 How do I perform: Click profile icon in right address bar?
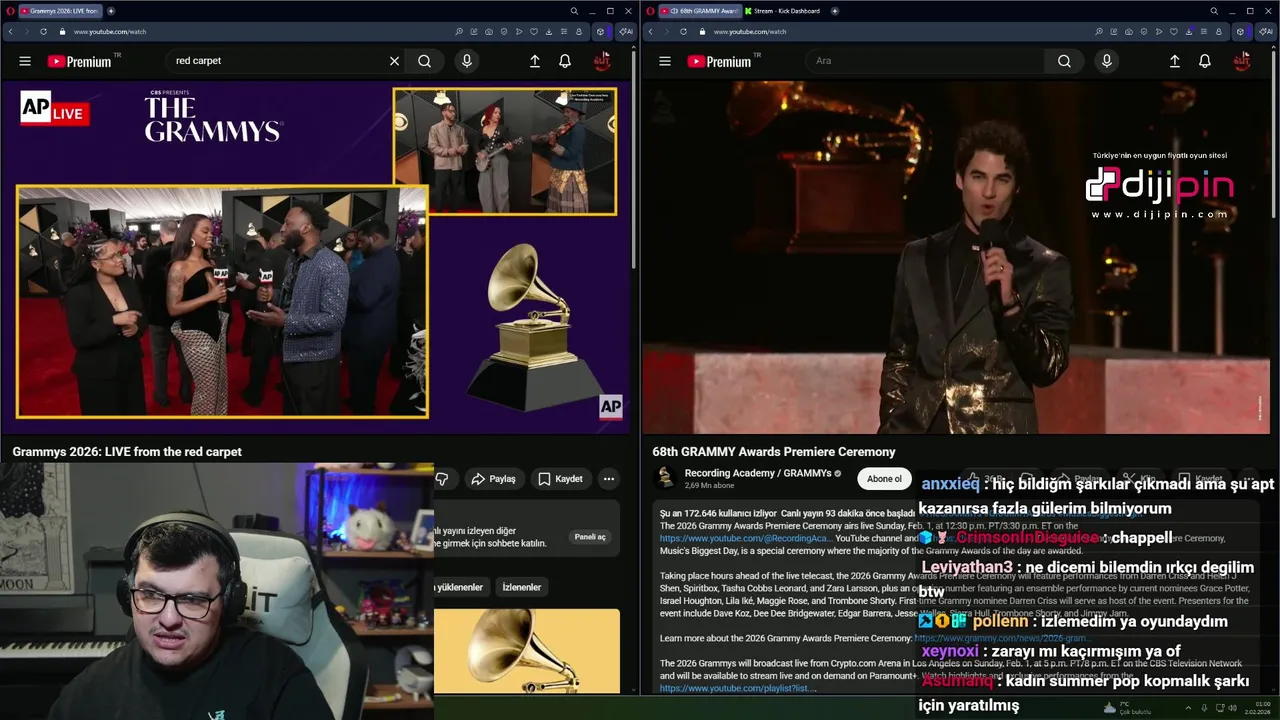pos(1219,31)
